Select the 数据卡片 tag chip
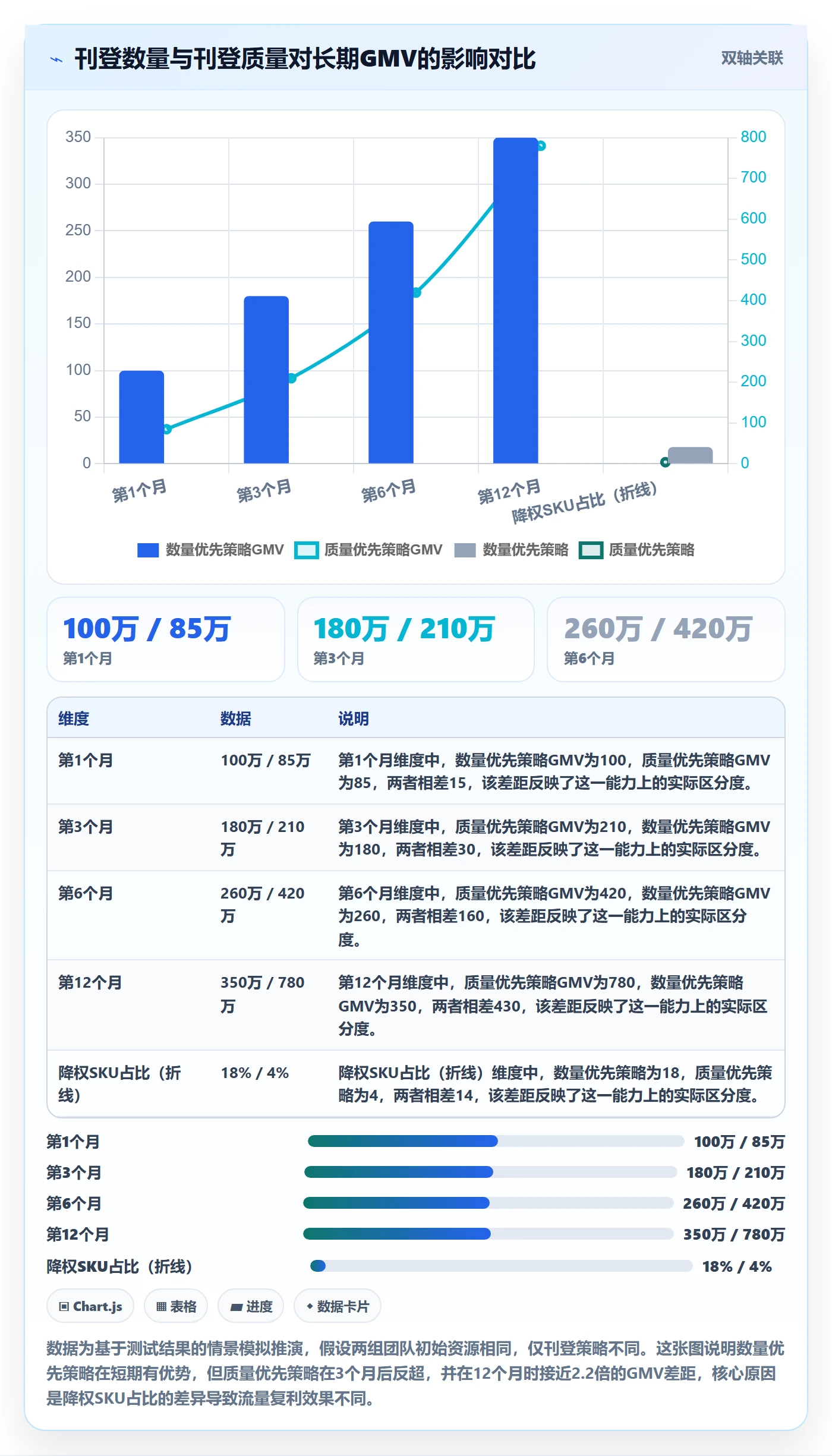This screenshot has height=1456, width=832. pos(338,1306)
